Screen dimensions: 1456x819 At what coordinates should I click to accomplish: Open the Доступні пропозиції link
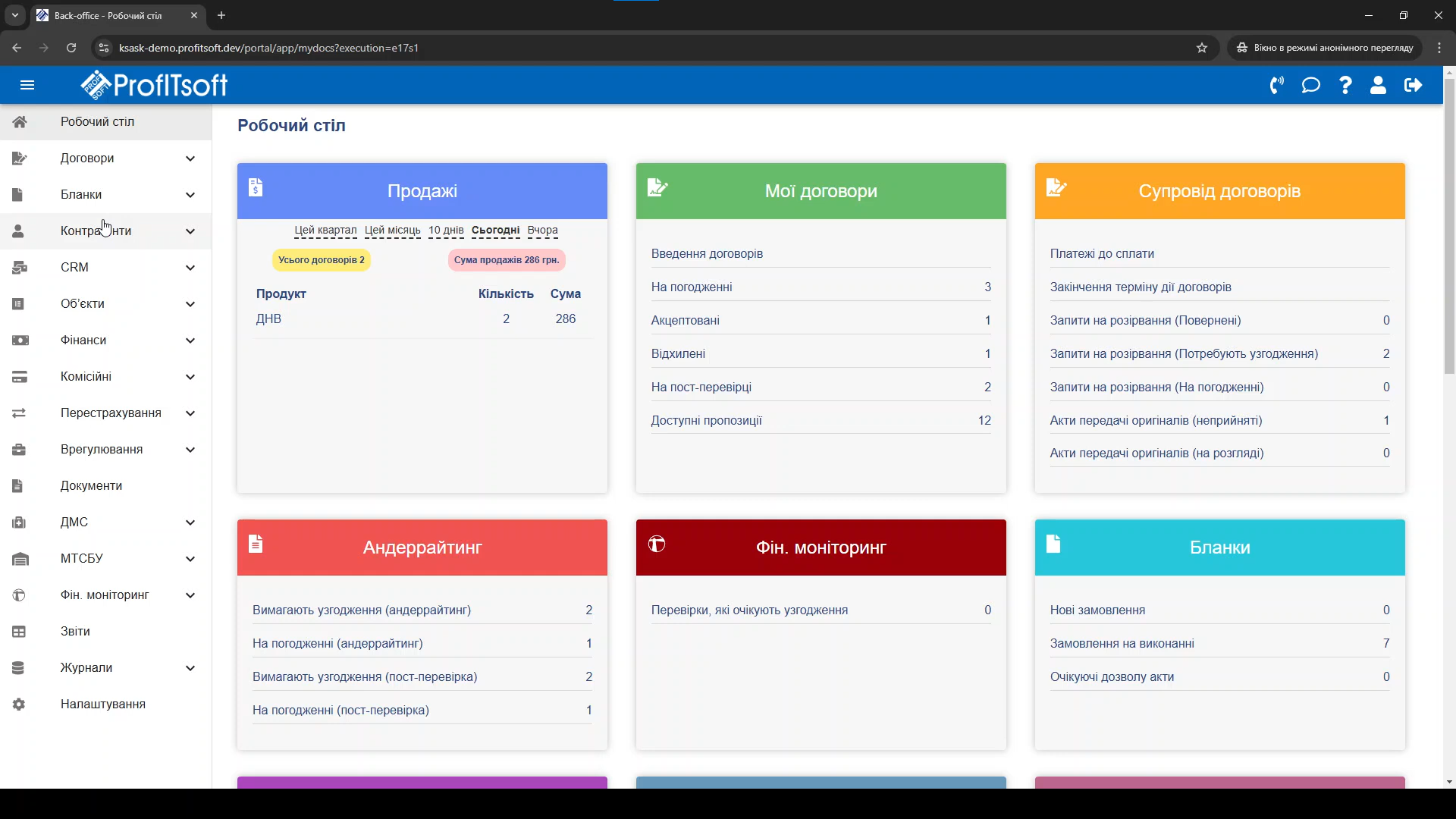pyautogui.click(x=706, y=421)
